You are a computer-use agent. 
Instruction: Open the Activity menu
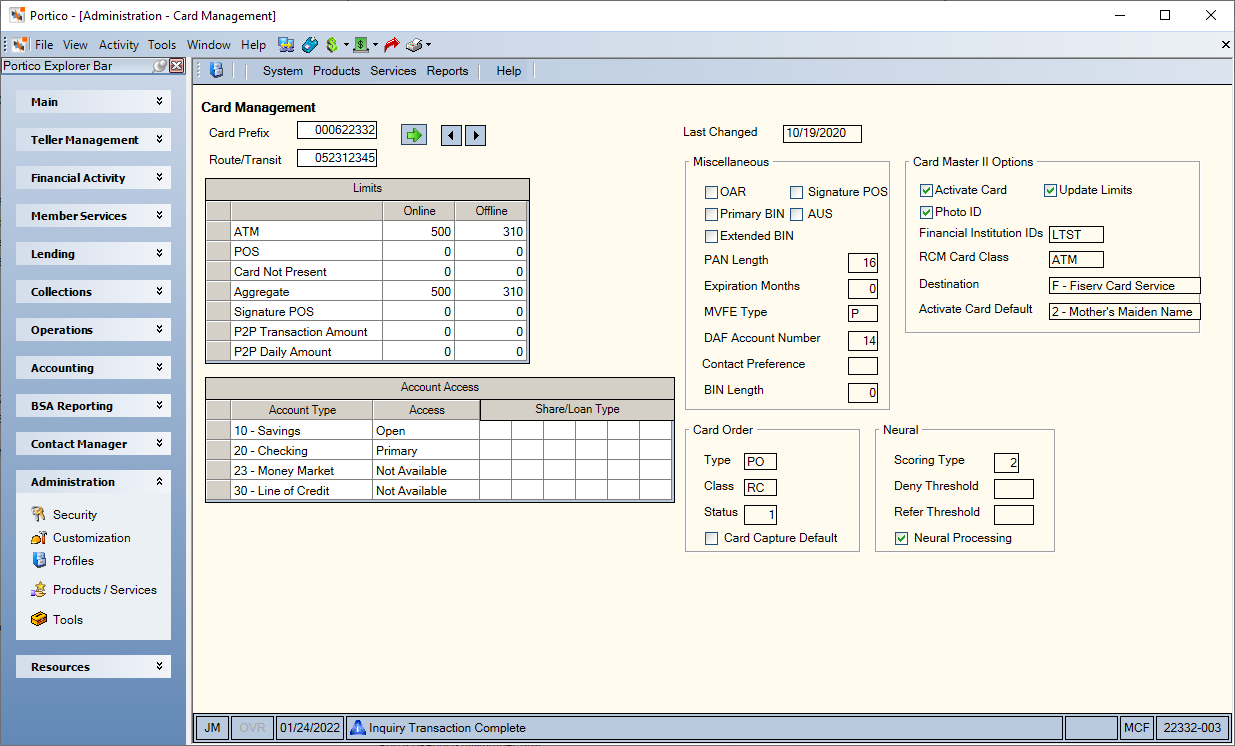(118, 44)
